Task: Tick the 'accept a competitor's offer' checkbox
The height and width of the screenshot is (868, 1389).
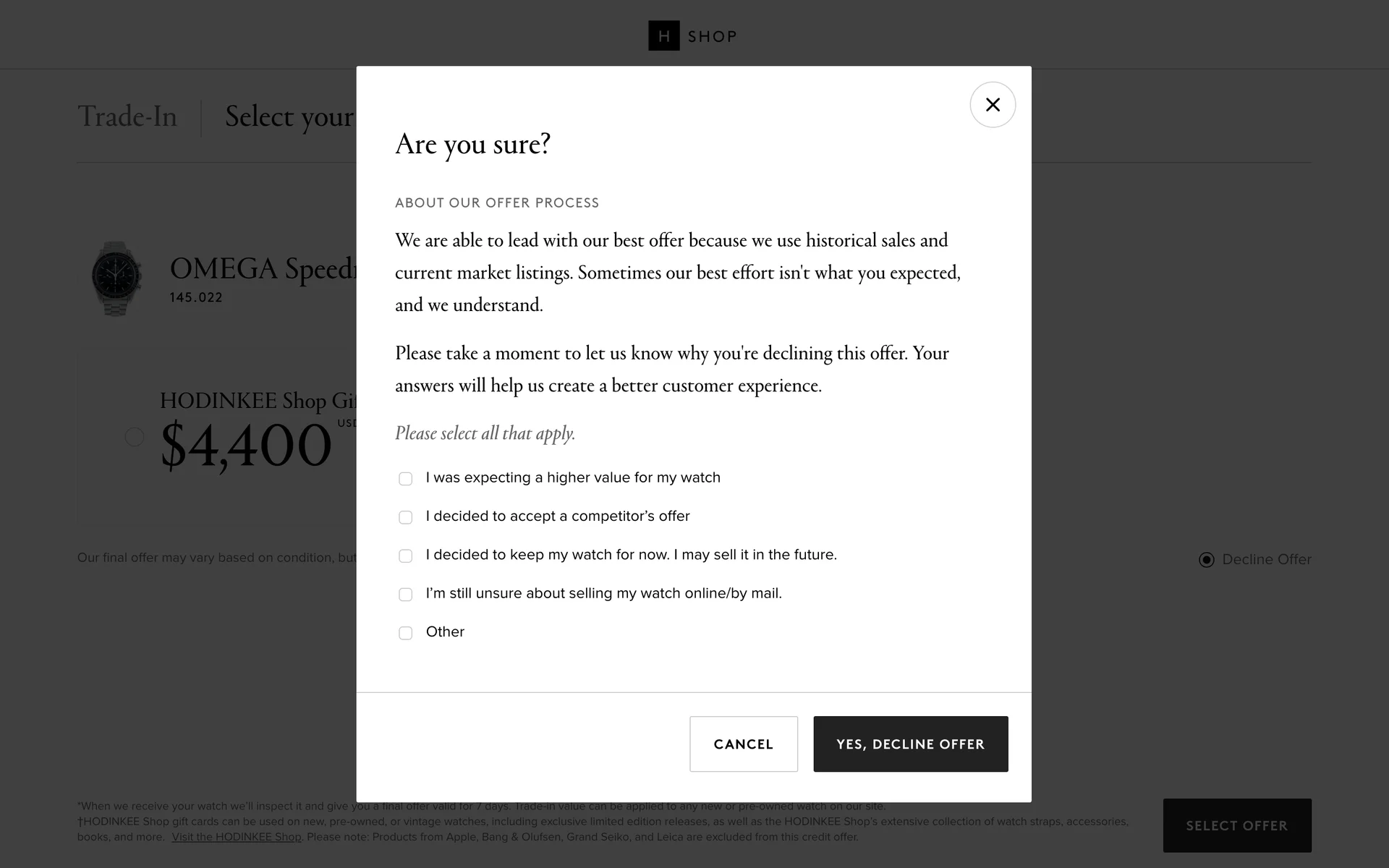Action: click(406, 517)
